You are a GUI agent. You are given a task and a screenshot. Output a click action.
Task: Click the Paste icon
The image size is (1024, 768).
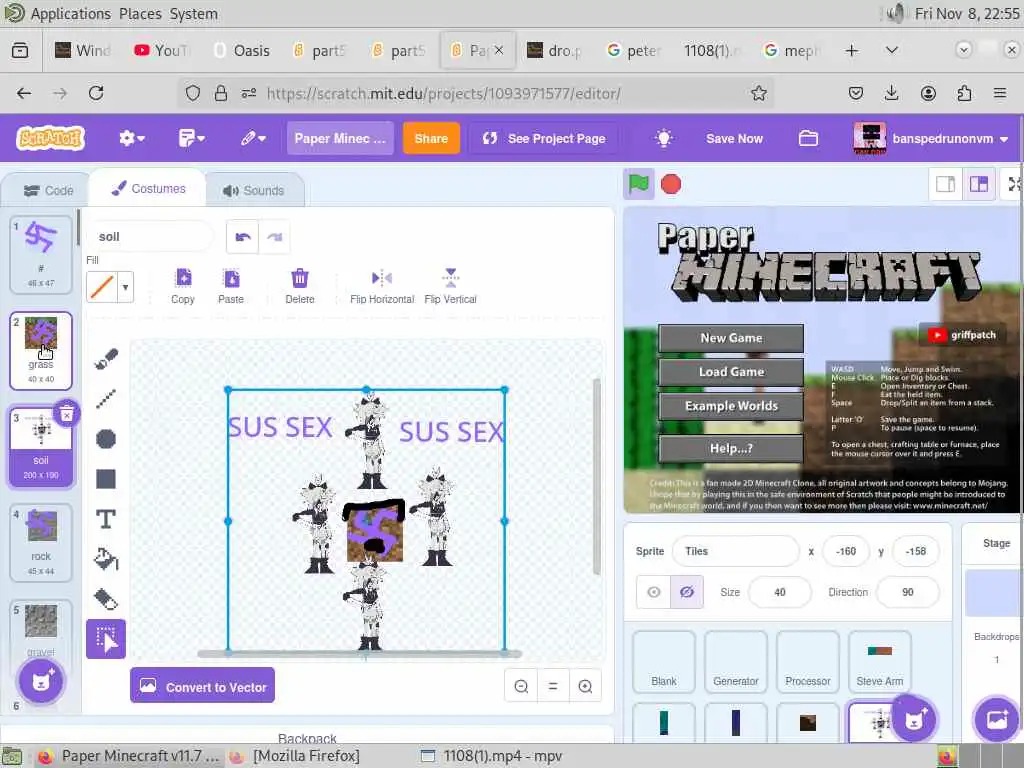(x=231, y=286)
